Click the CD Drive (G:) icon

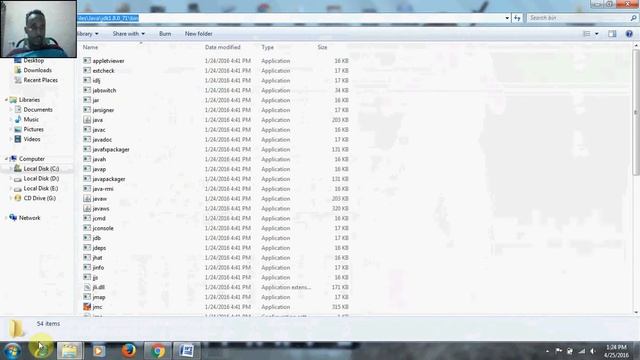pyautogui.click(x=18, y=198)
